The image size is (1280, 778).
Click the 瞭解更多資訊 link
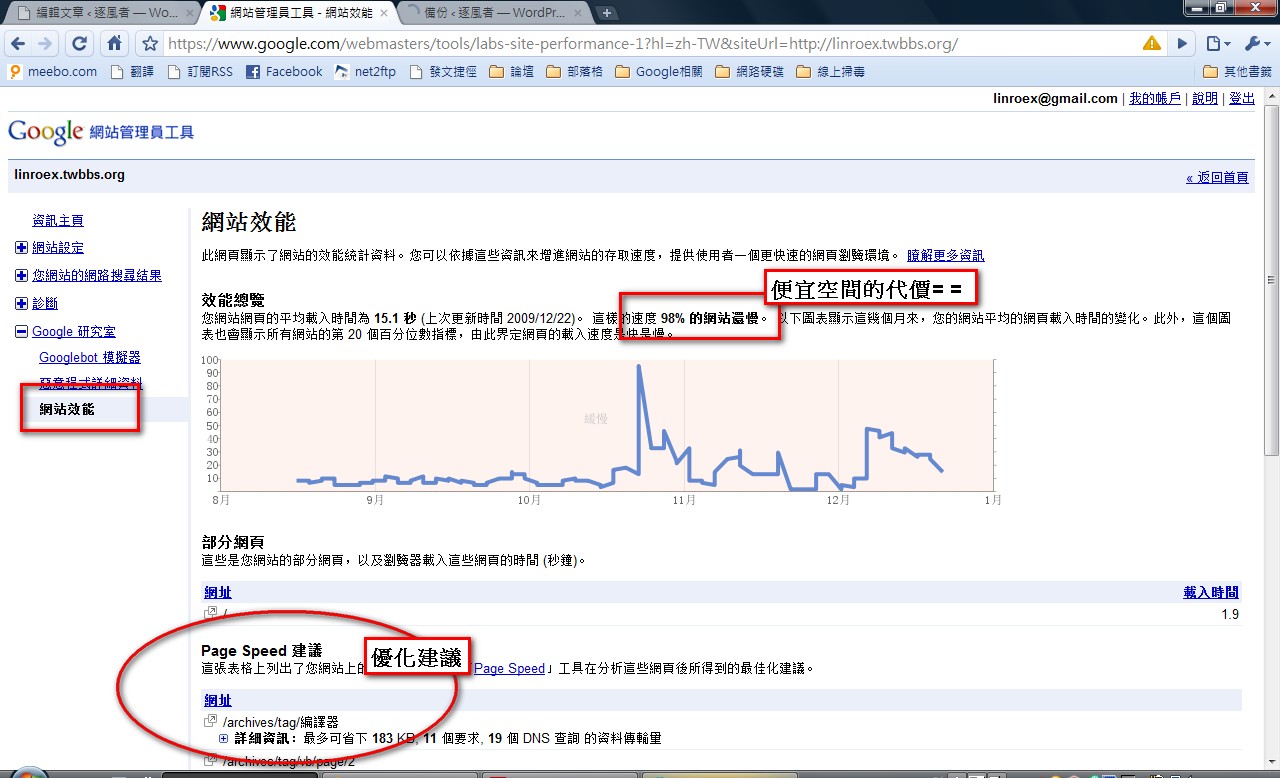(x=945, y=256)
